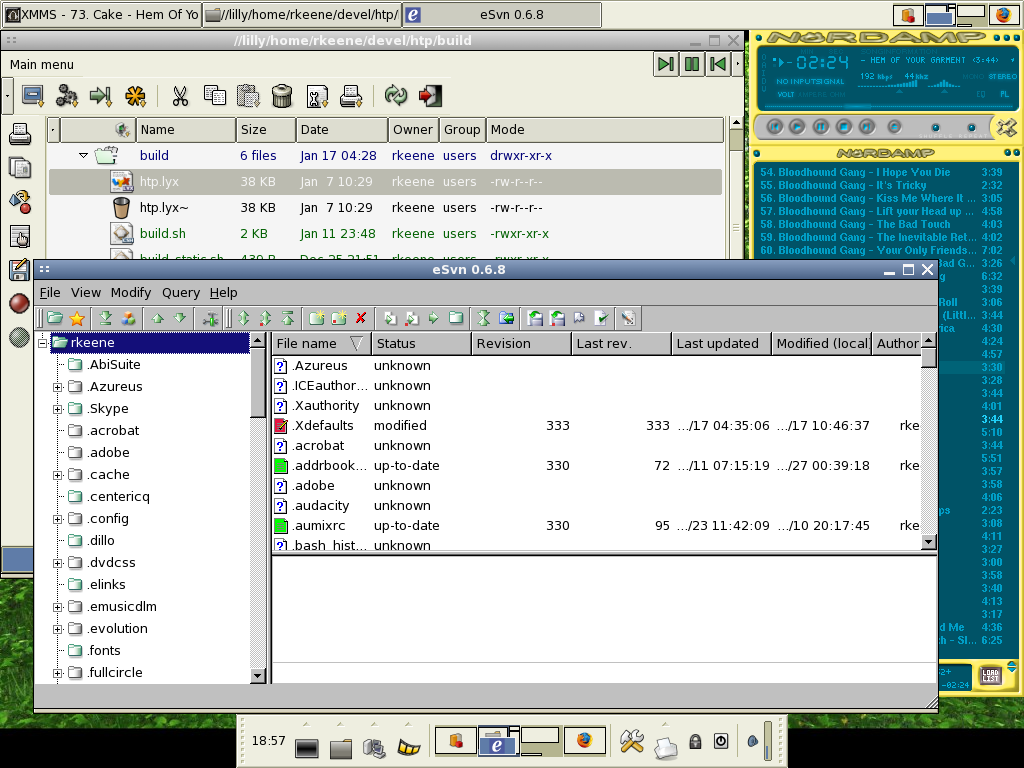Viewport: 1024px width, 768px height.
Task: Click the new folder with sparkle icon in eSvn
Action: pos(317,318)
